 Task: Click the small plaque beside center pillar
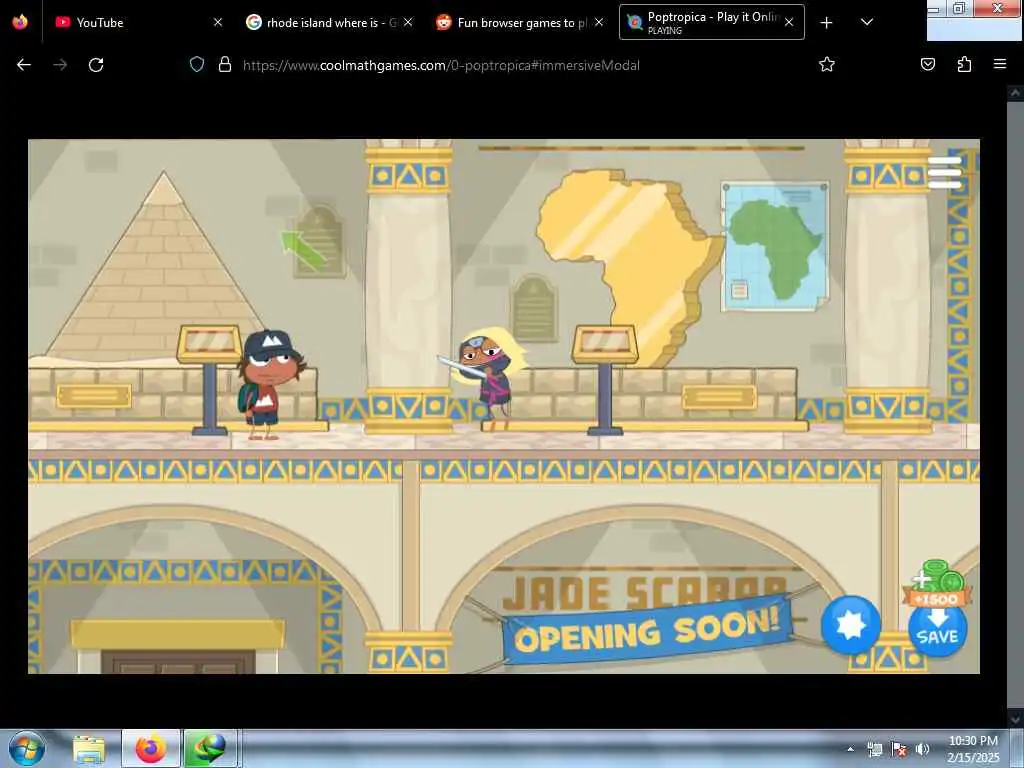click(534, 309)
